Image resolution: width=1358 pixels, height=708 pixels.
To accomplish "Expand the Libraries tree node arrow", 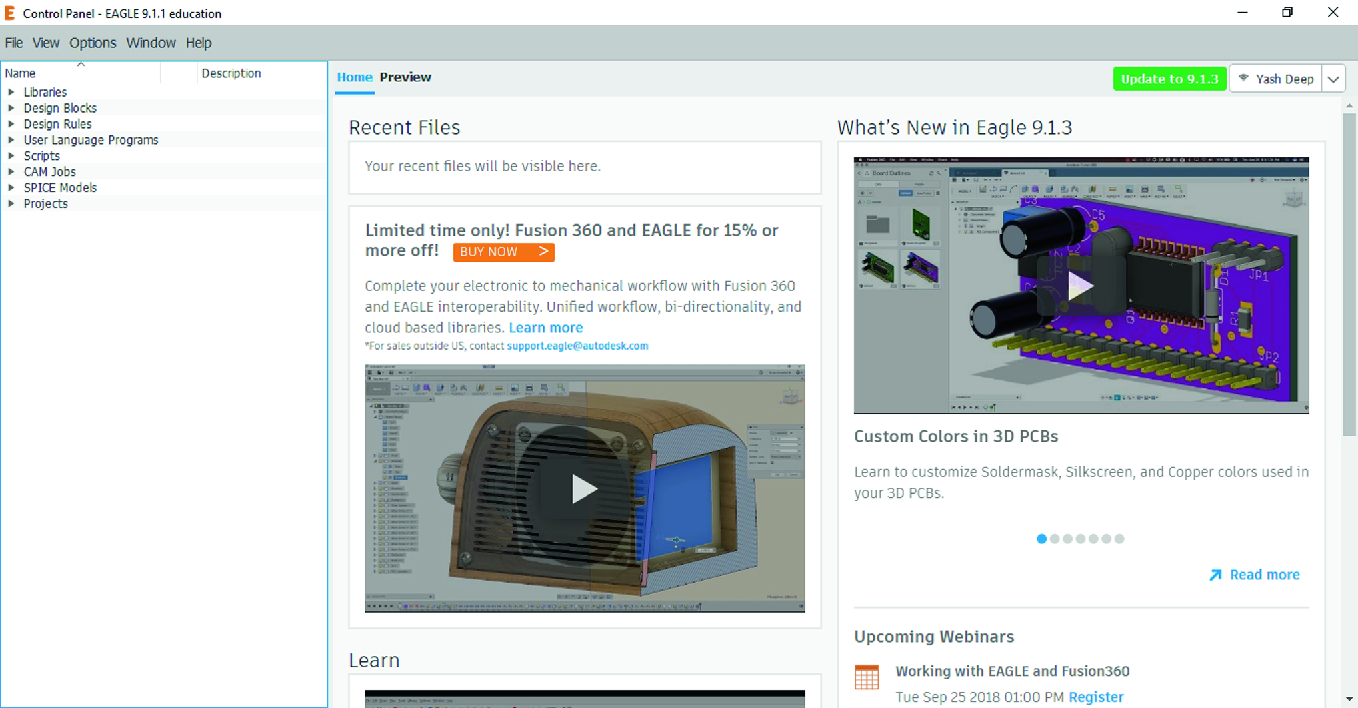I will click(11, 92).
